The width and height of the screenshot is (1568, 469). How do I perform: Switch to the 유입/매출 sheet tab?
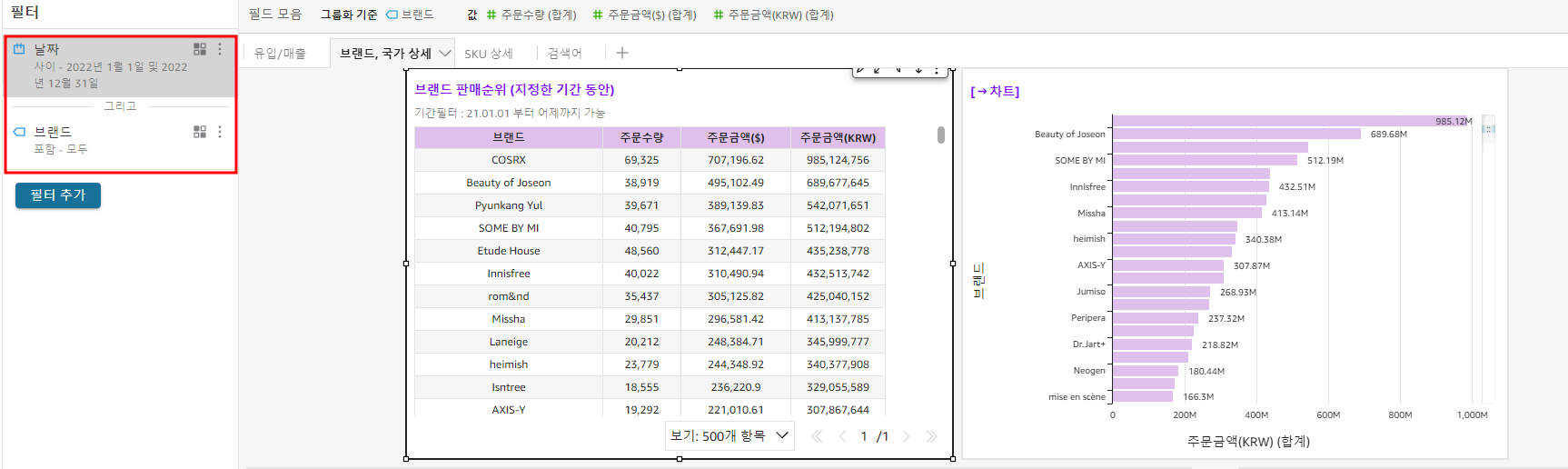tap(280, 54)
